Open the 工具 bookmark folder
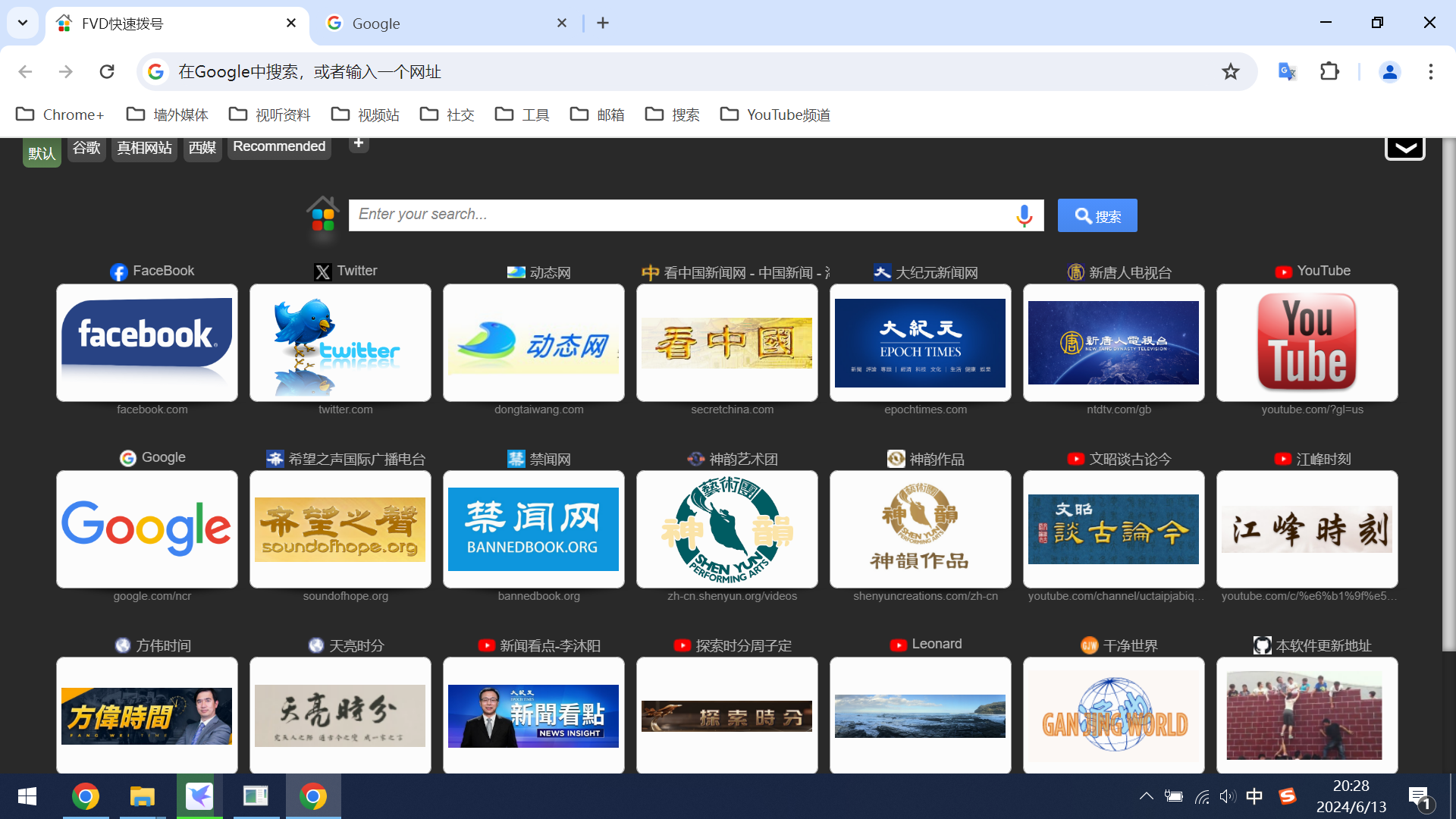 522,115
